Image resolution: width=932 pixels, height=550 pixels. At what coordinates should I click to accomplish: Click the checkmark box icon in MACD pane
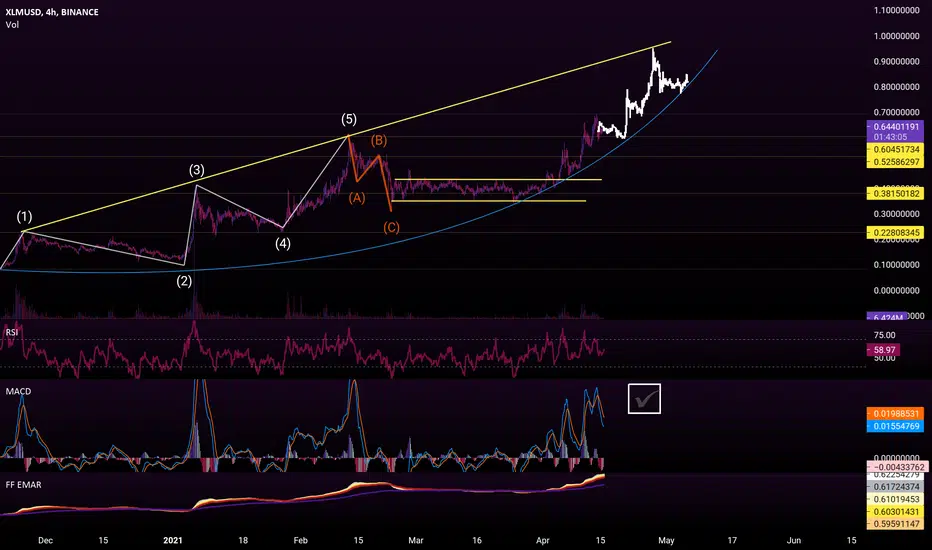coord(644,399)
